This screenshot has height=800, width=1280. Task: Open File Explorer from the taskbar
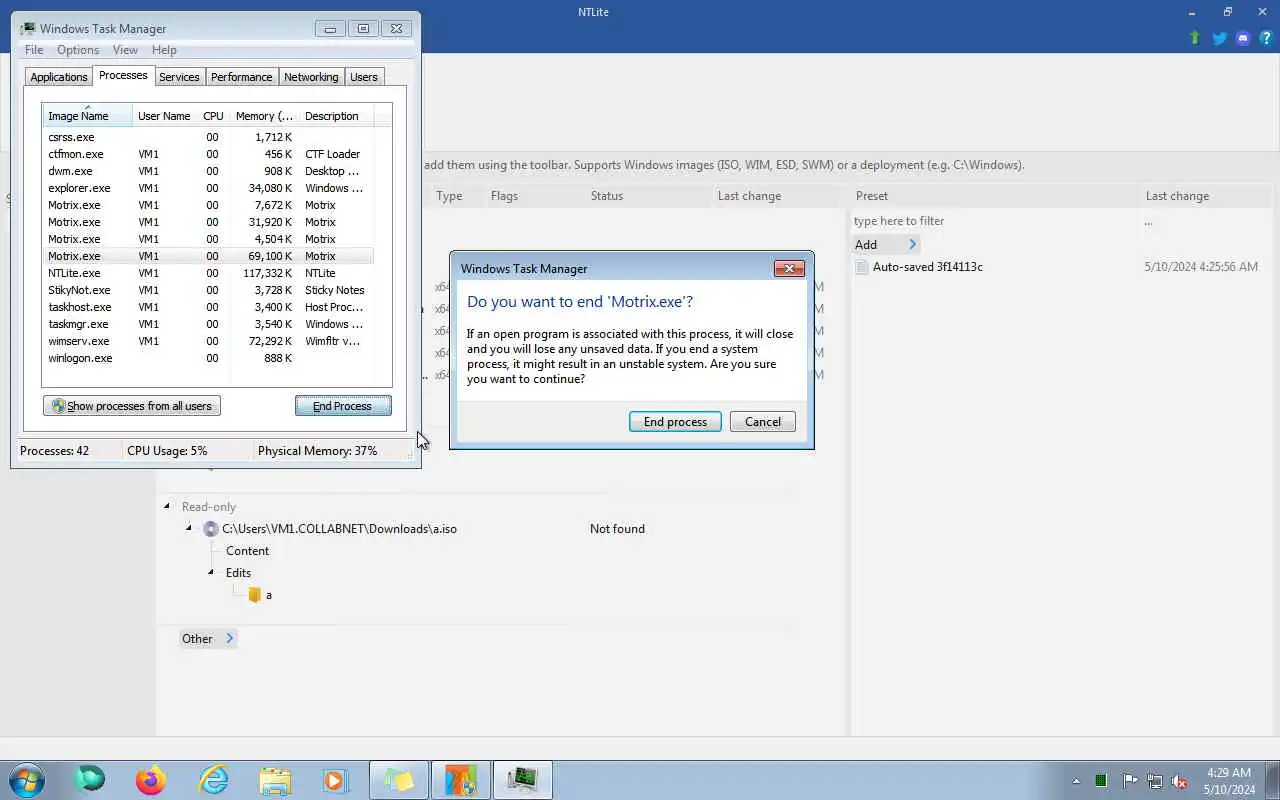point(275,780)
